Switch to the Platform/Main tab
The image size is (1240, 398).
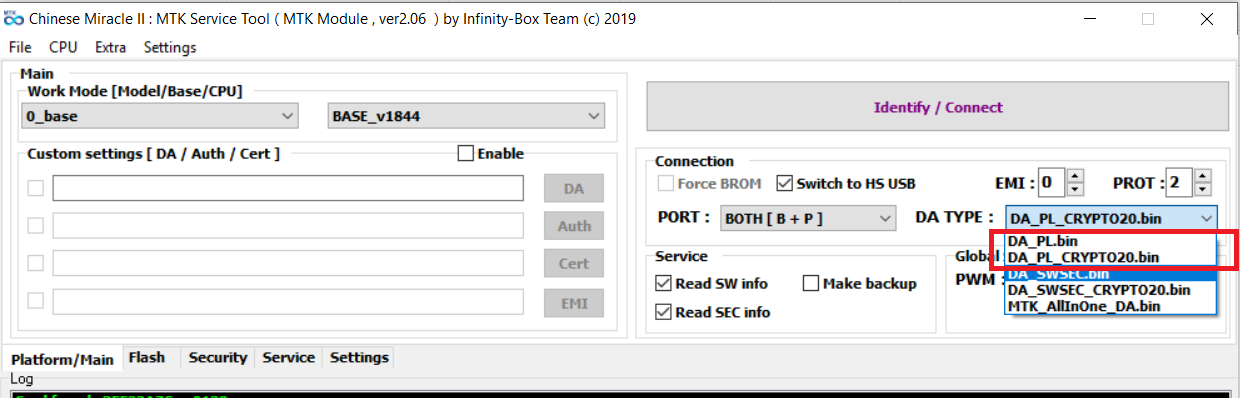(62, 358)
